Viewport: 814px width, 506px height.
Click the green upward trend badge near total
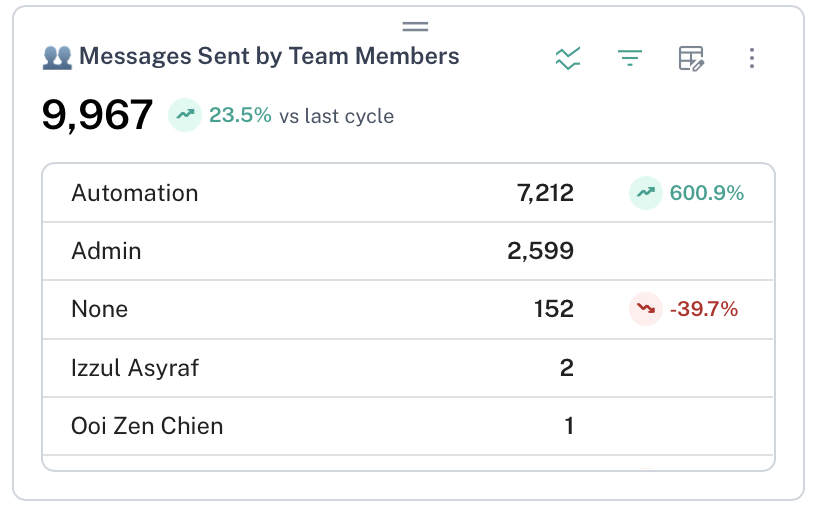(x=184, y=115)
